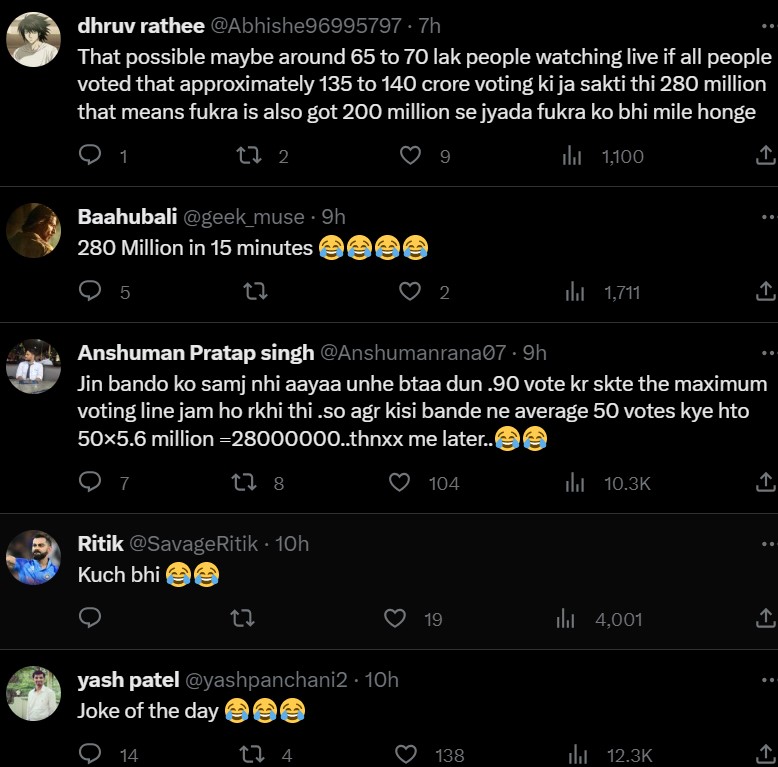The width and height of the screenshot is (778, 767).
Task: Like Anshuman Pratap singh's tweet
Action: click(400, 483)
